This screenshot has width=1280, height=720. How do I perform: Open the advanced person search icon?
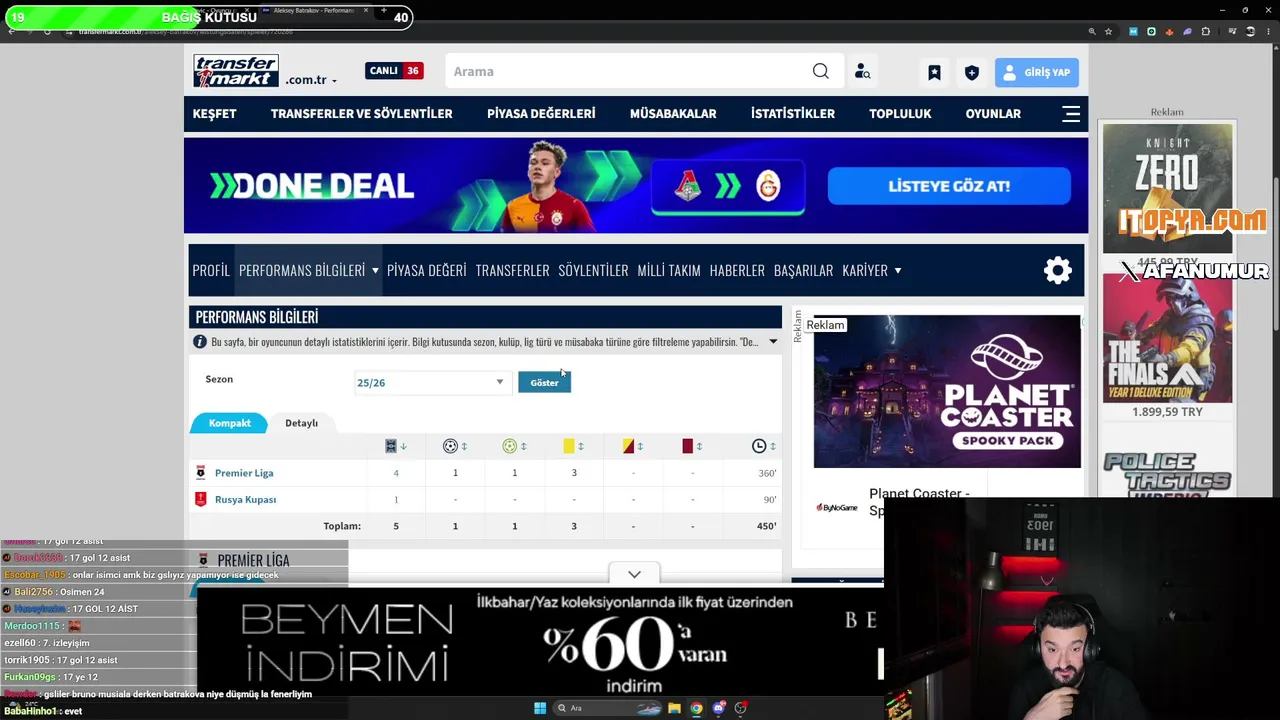(862, 72)
